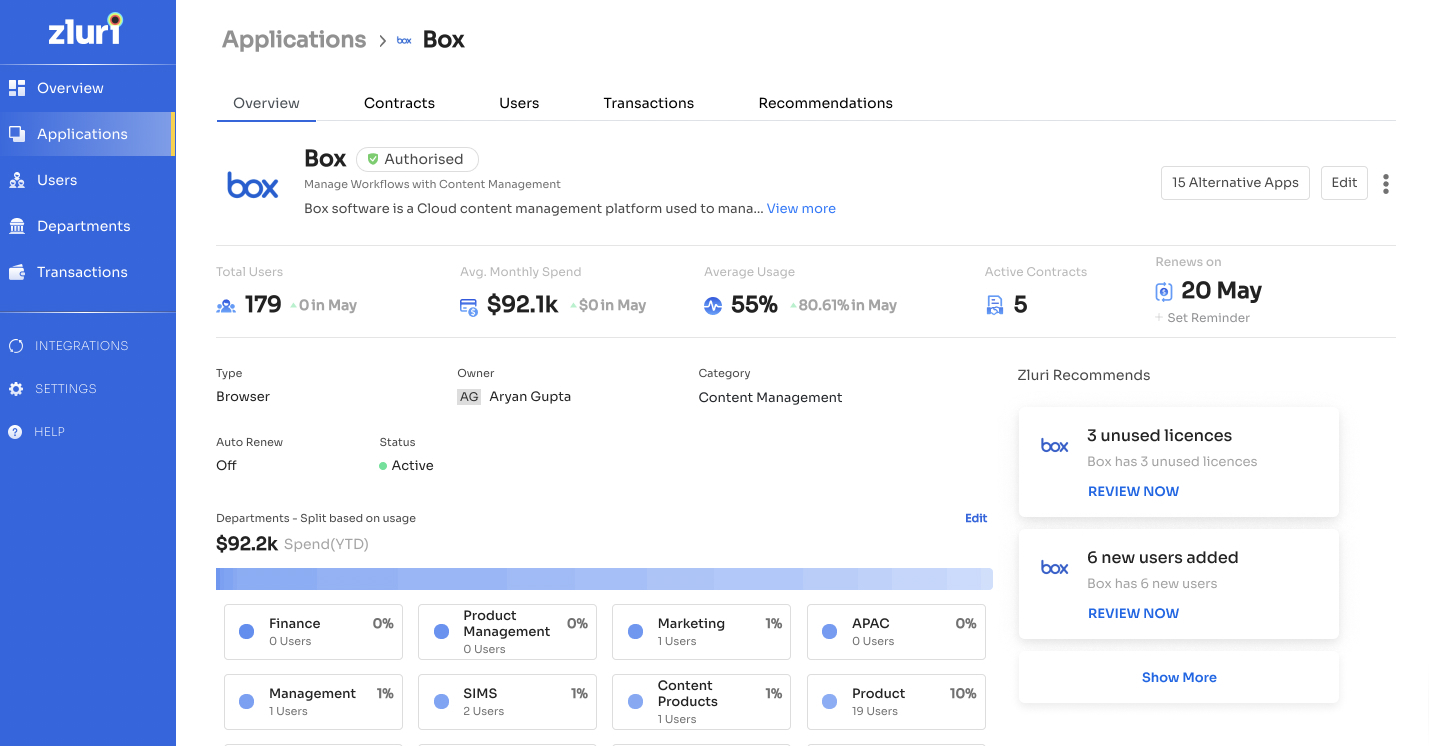Click the 179 total users value
Image resolution: width=1429 pixels, height=746 pixels.
coord(263,305)
